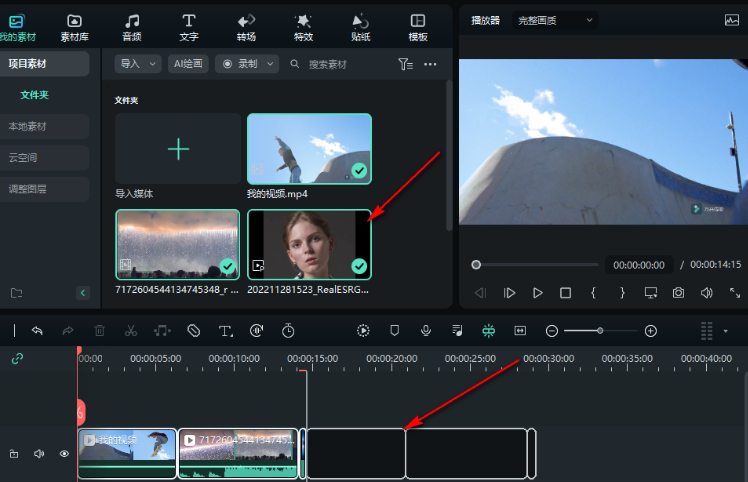Click the AI绘画 button

point(188,64)
